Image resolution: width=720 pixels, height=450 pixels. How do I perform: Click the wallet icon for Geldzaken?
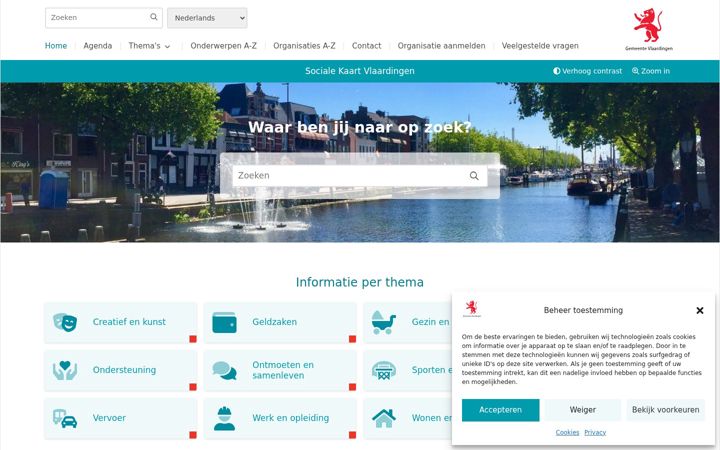225,322
